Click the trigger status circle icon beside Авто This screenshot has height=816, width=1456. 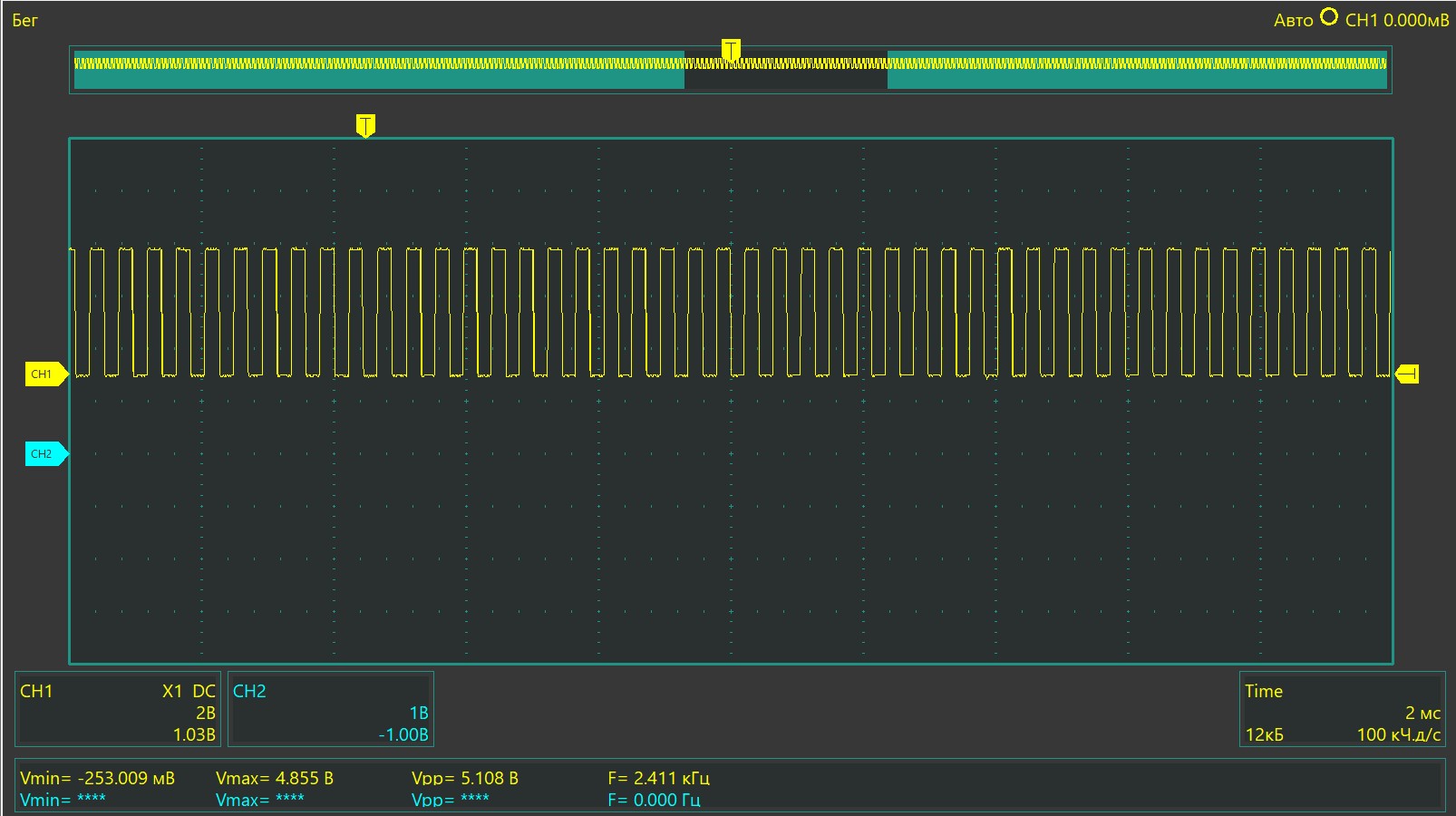1329,17
